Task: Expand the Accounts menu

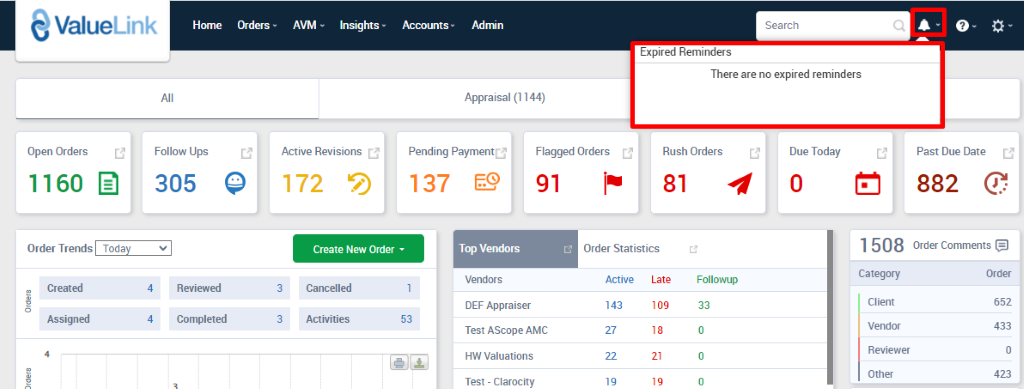Action: point(428,25)
